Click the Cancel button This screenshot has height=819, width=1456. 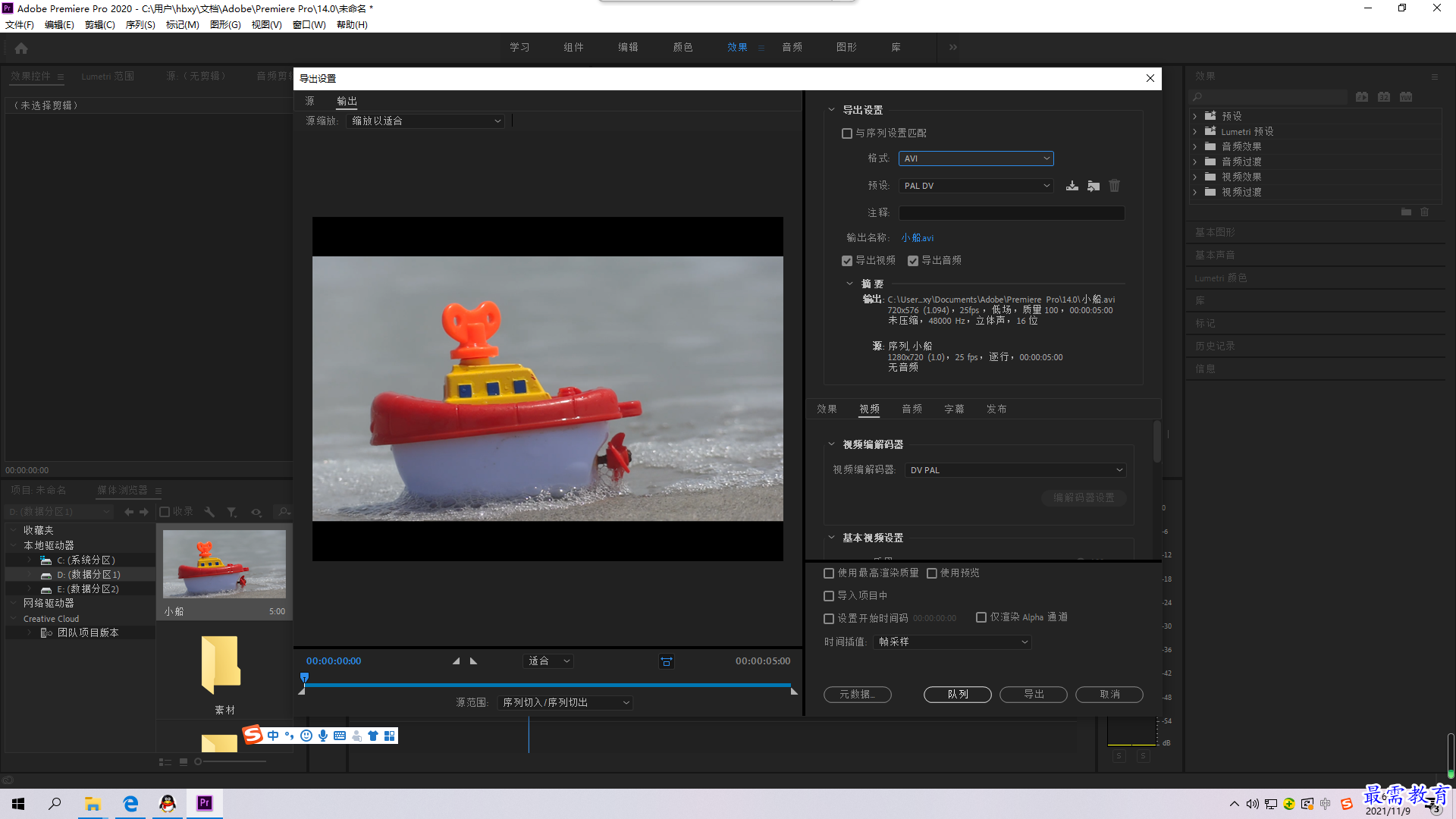(x=1109, y=695)
